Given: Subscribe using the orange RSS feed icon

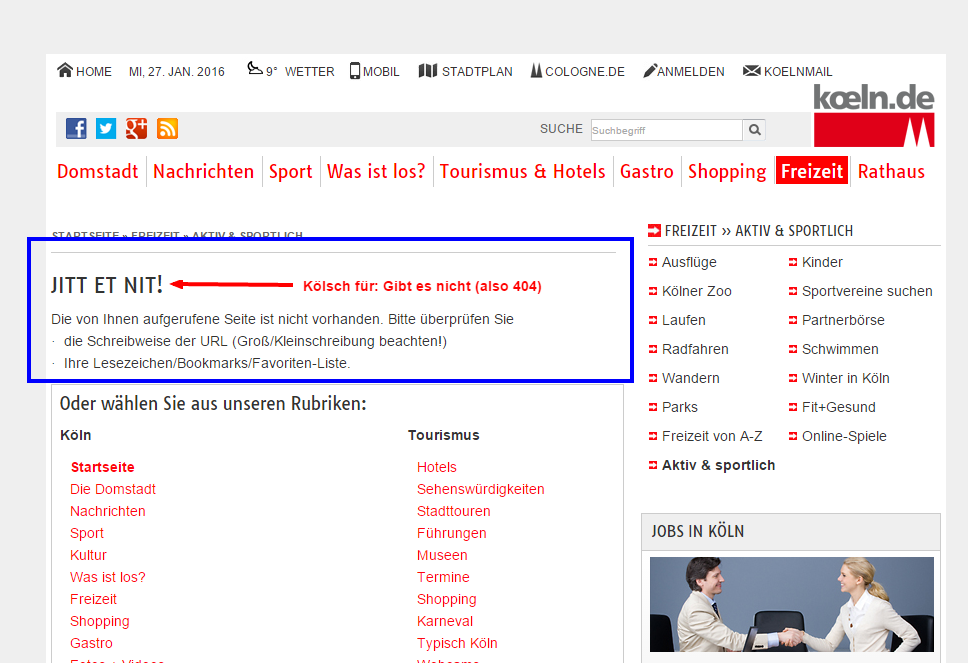Looking at the screenshot, I should coord(166,128).
